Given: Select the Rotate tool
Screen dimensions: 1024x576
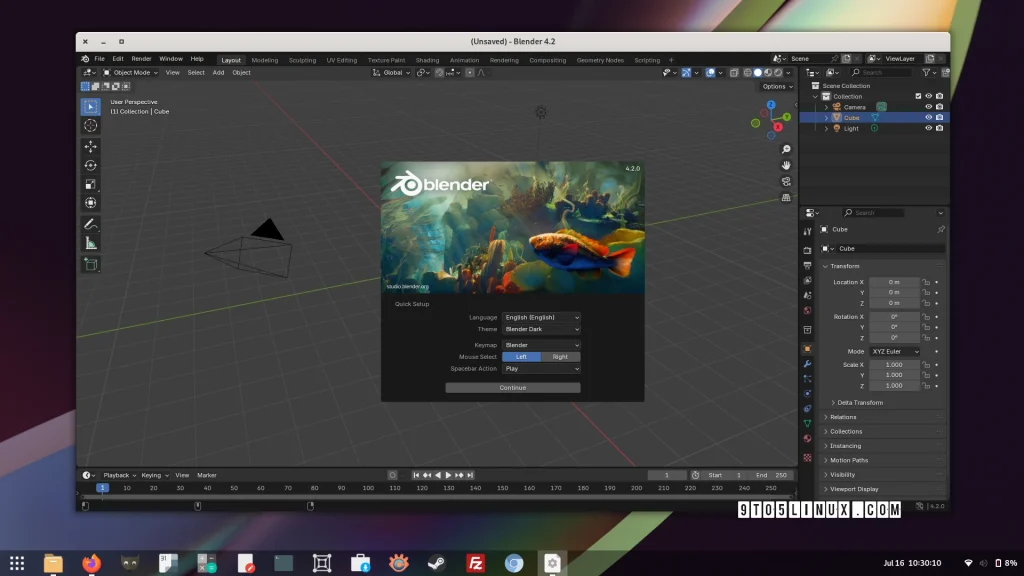Looking at the screenshot, I should tap(91, 165).
